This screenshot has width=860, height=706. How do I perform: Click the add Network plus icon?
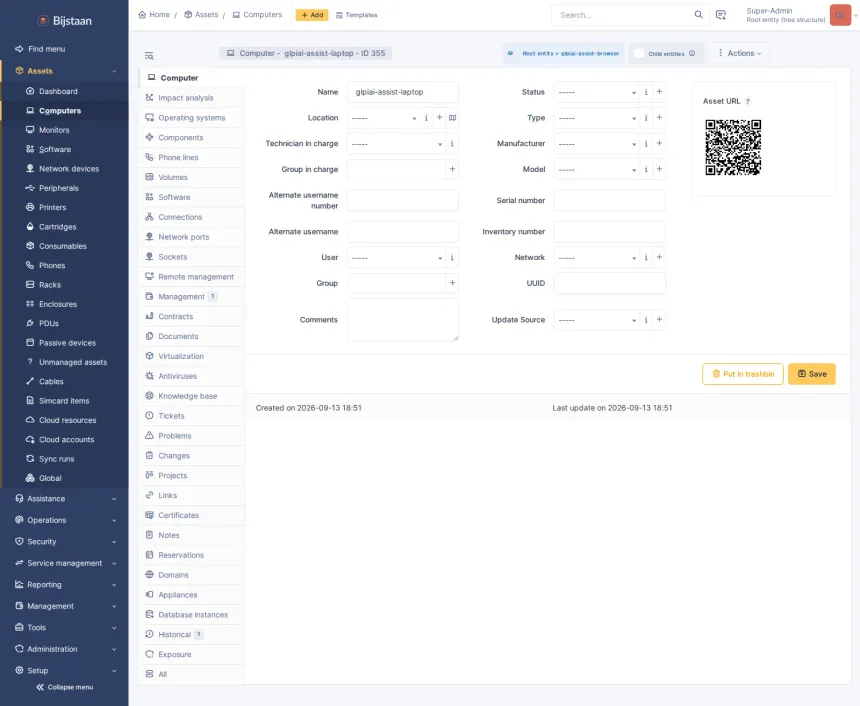coord(659,257)
